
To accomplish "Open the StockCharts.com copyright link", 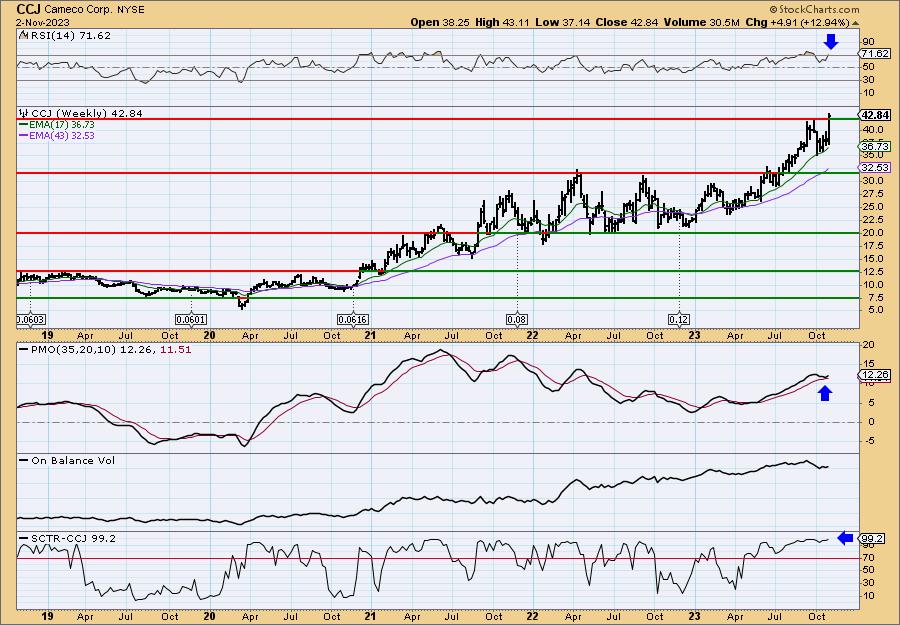I will coord(814,9).
